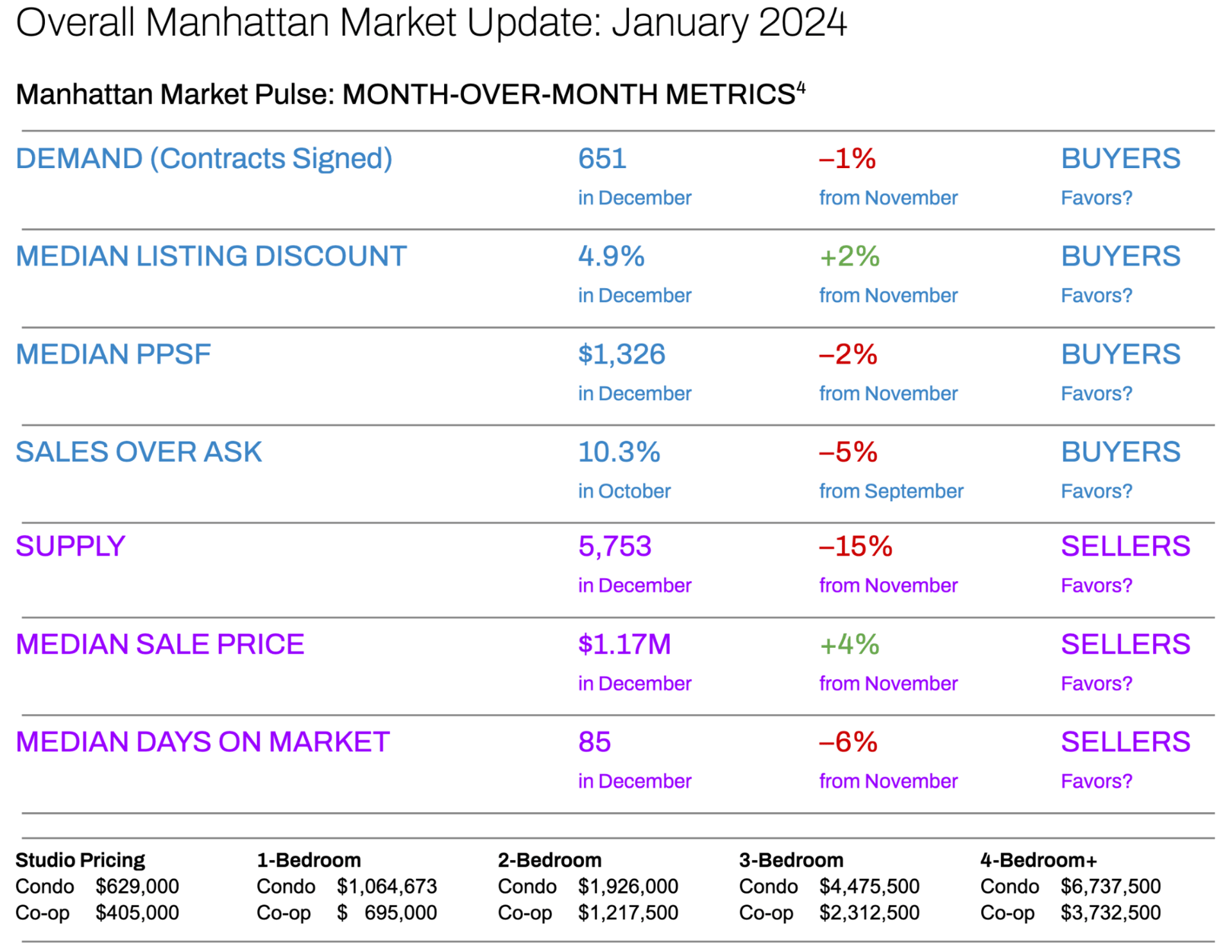Click the superscript footnote 4 marker
Viewport: 1232px width, 952px height.
tap(801, 87)
